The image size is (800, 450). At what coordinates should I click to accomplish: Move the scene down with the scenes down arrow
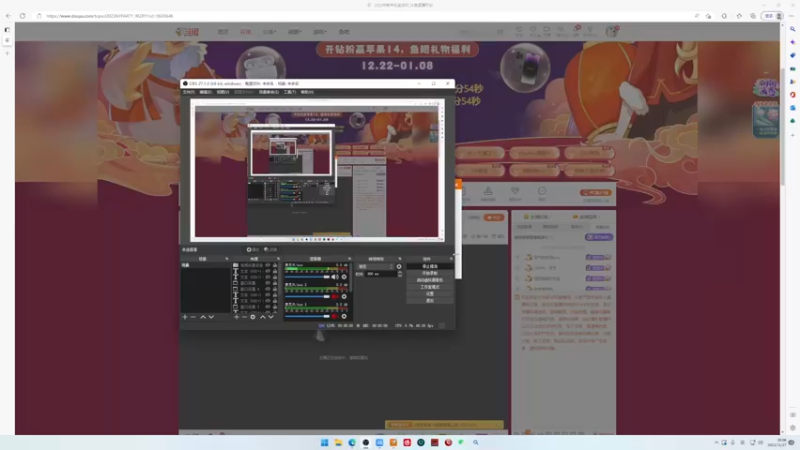click(x=211, y=317)
